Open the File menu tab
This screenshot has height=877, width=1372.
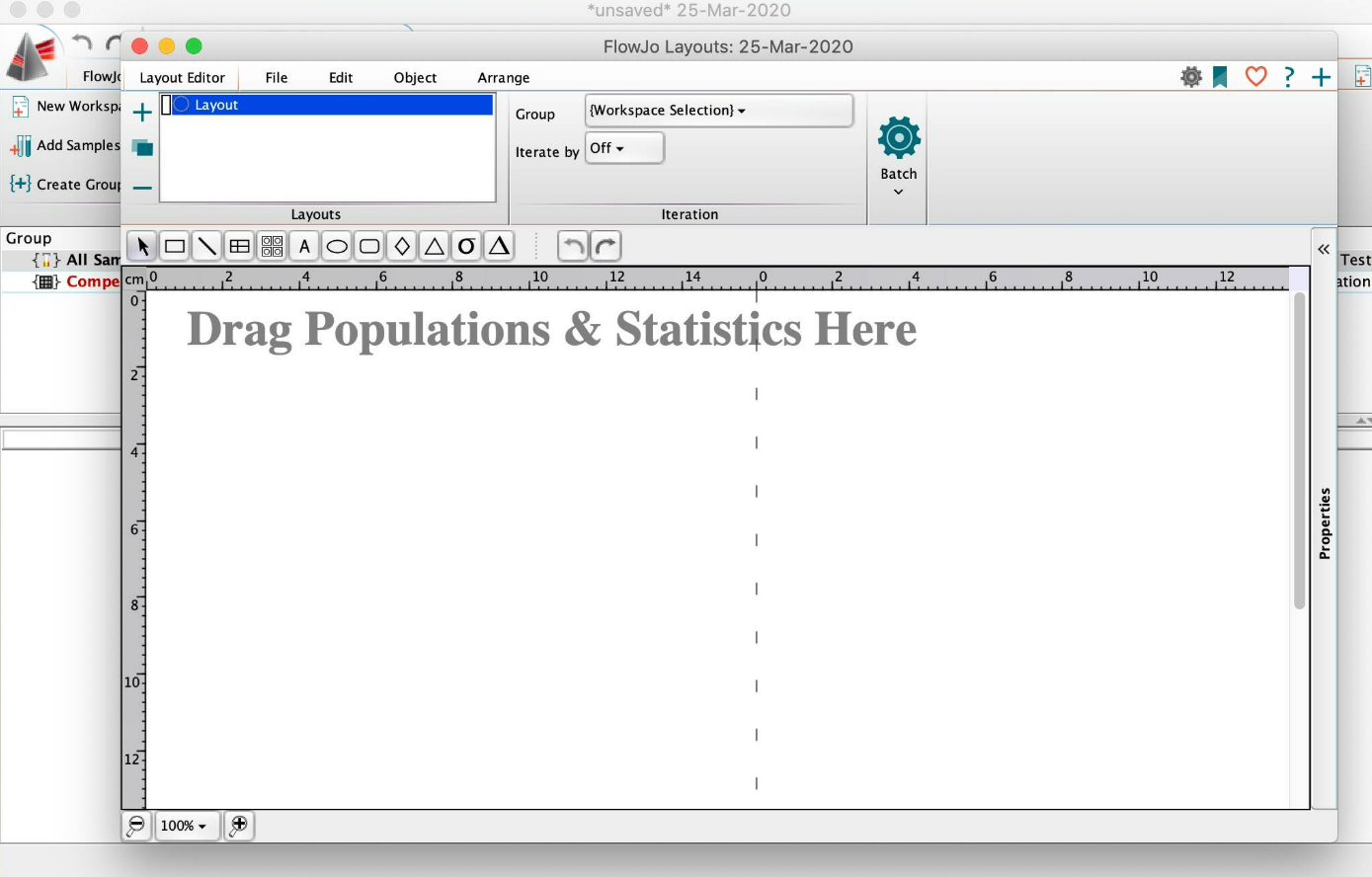[277, 77]
